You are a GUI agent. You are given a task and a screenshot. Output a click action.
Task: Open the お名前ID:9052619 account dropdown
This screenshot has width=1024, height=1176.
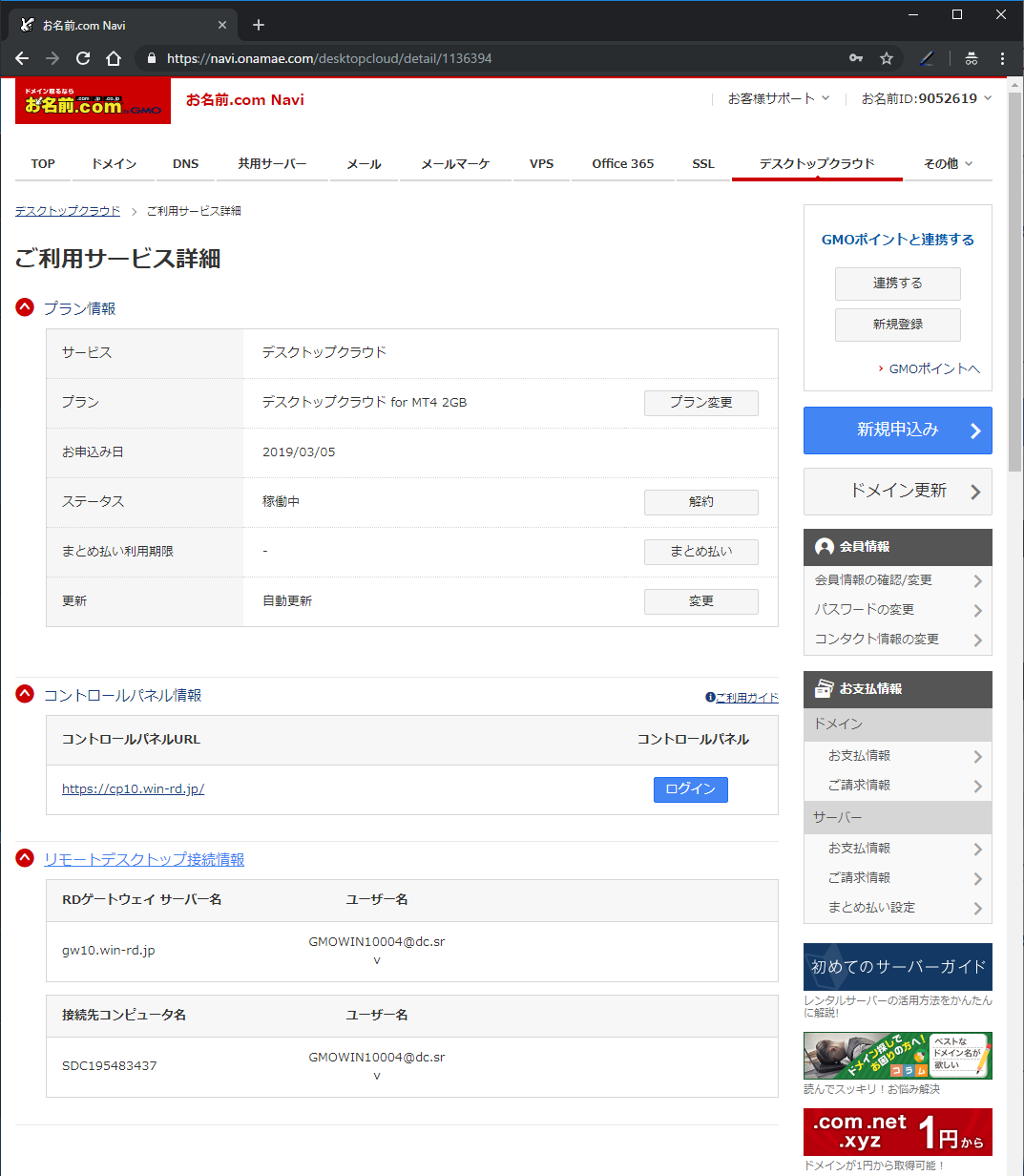click(x=927, y=98)
